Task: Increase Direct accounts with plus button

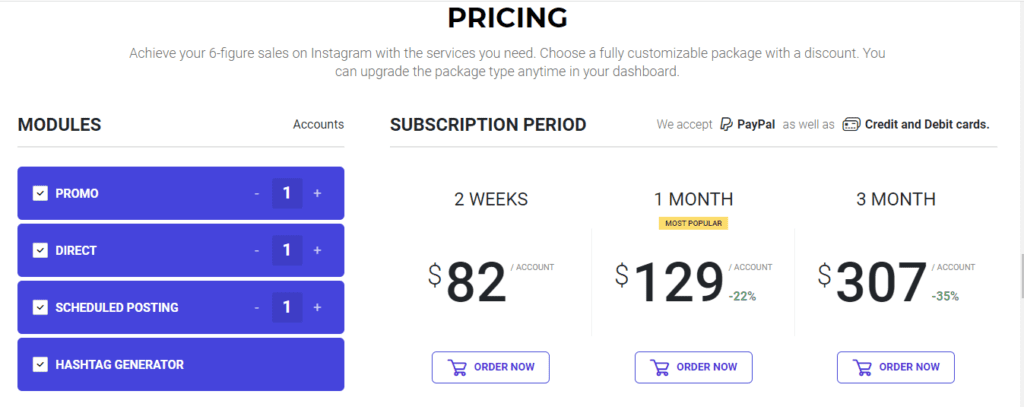Action: (x=317, y=250)
